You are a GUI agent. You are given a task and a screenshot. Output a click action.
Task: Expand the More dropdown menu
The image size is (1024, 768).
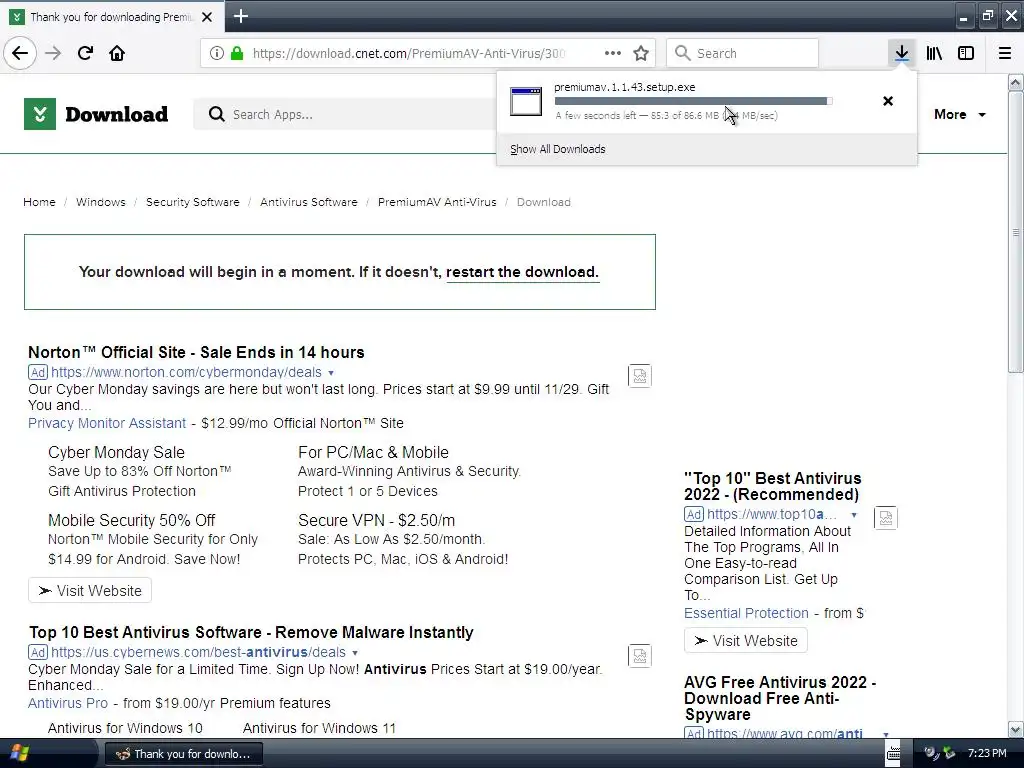[x=959, y=114]
